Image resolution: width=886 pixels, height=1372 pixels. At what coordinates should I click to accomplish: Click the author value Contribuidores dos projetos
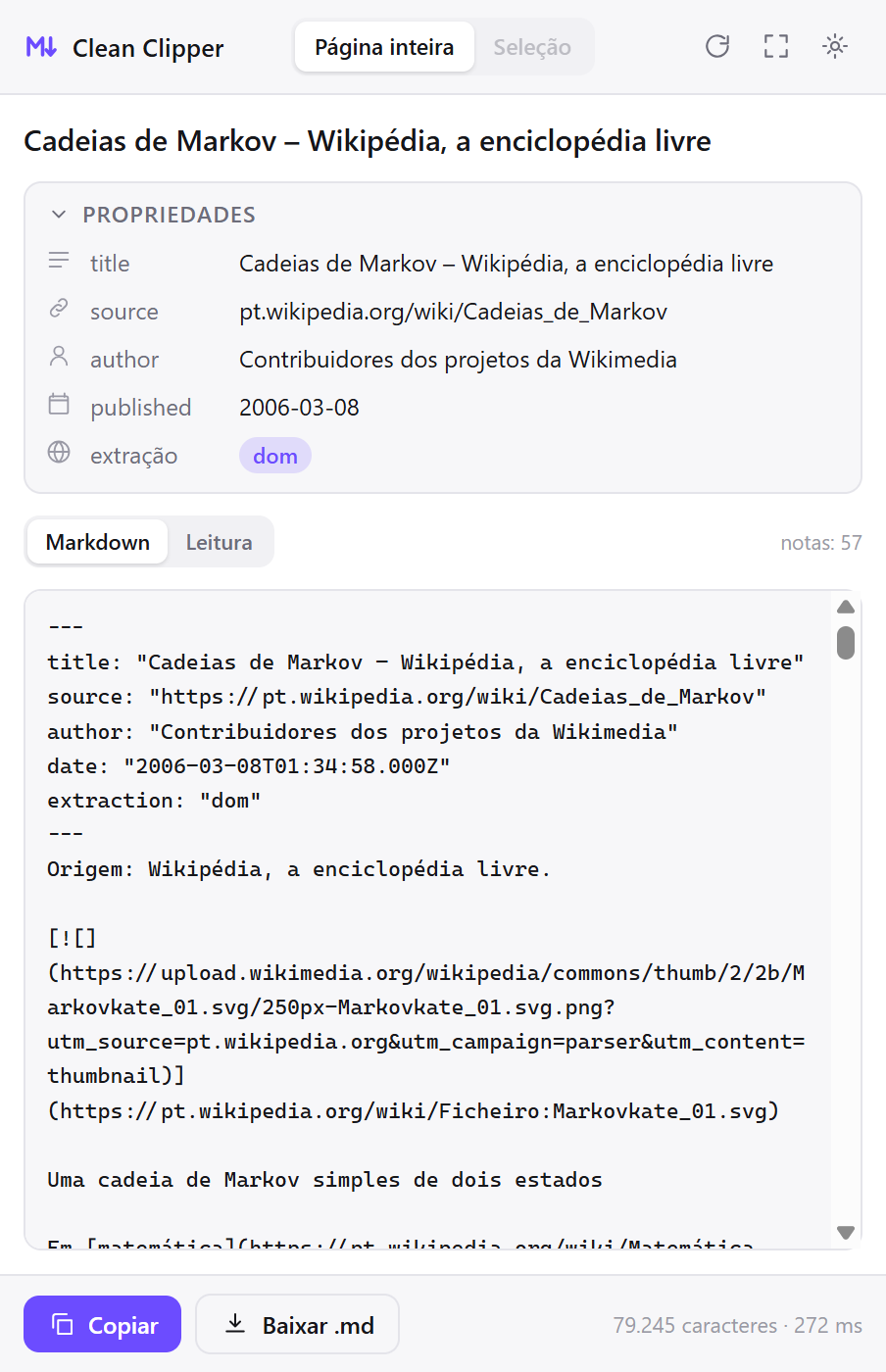click(x=458, y=360)
